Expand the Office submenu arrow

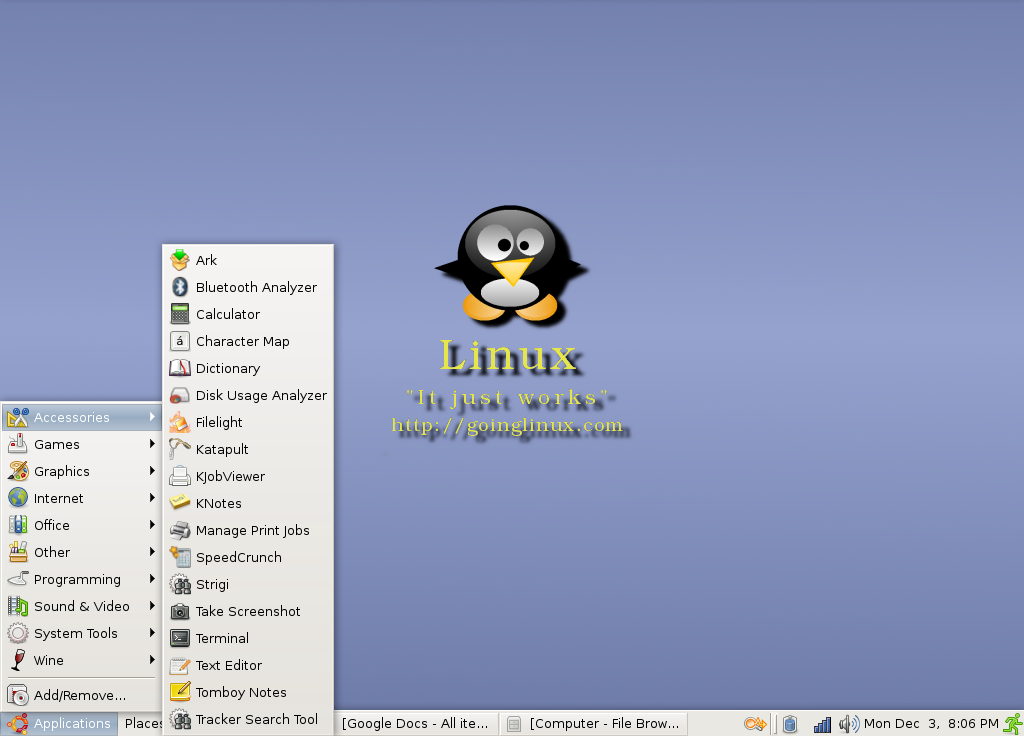(152, 524)
